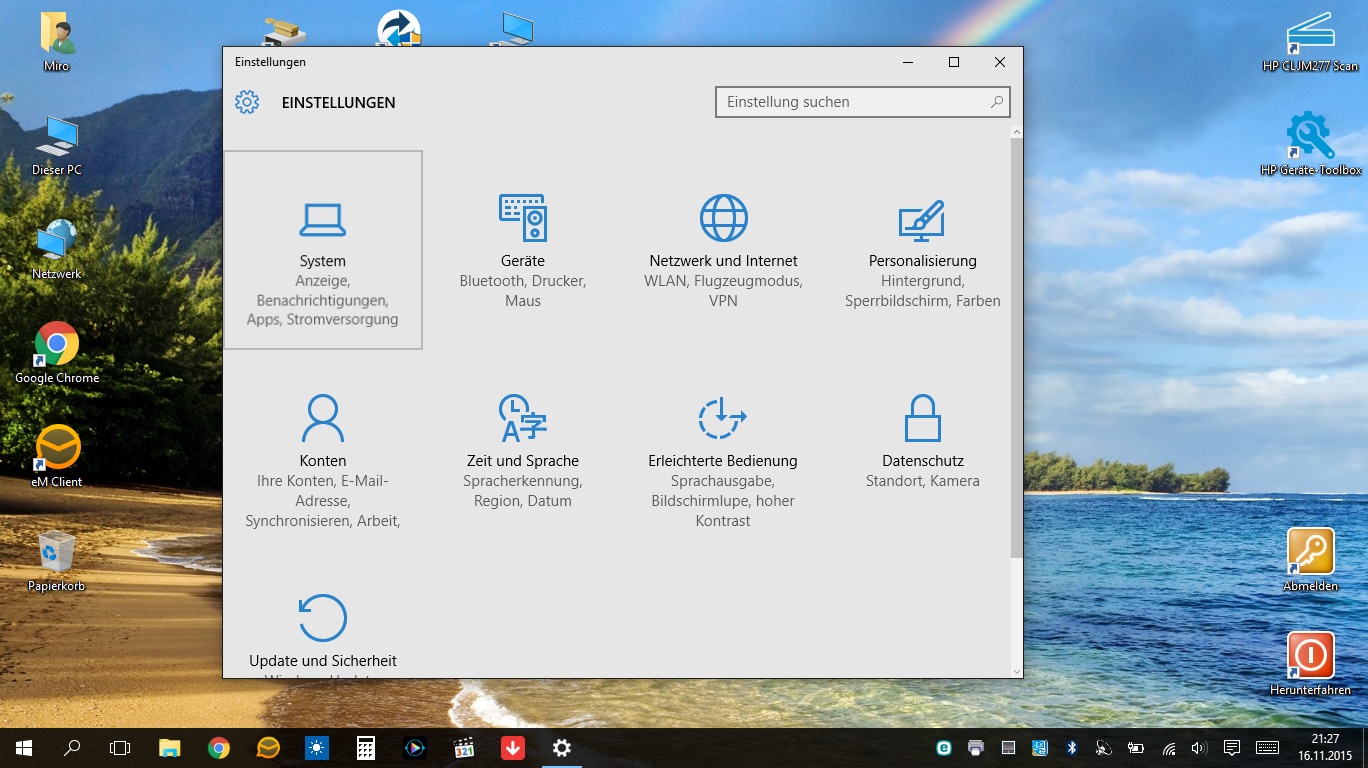
Task: Select eM Client desktop shortcut
Action: click(x=57, y=458)
